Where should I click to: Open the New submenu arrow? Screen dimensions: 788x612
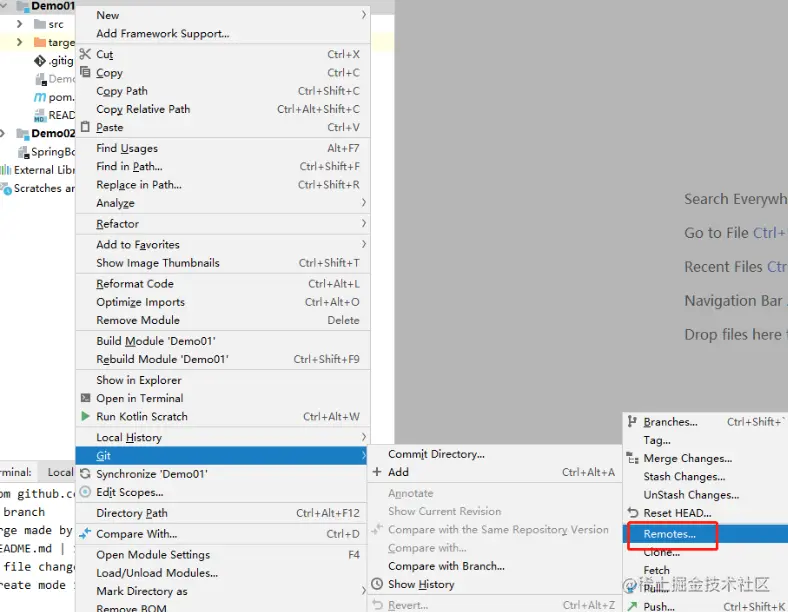point(364,15)
